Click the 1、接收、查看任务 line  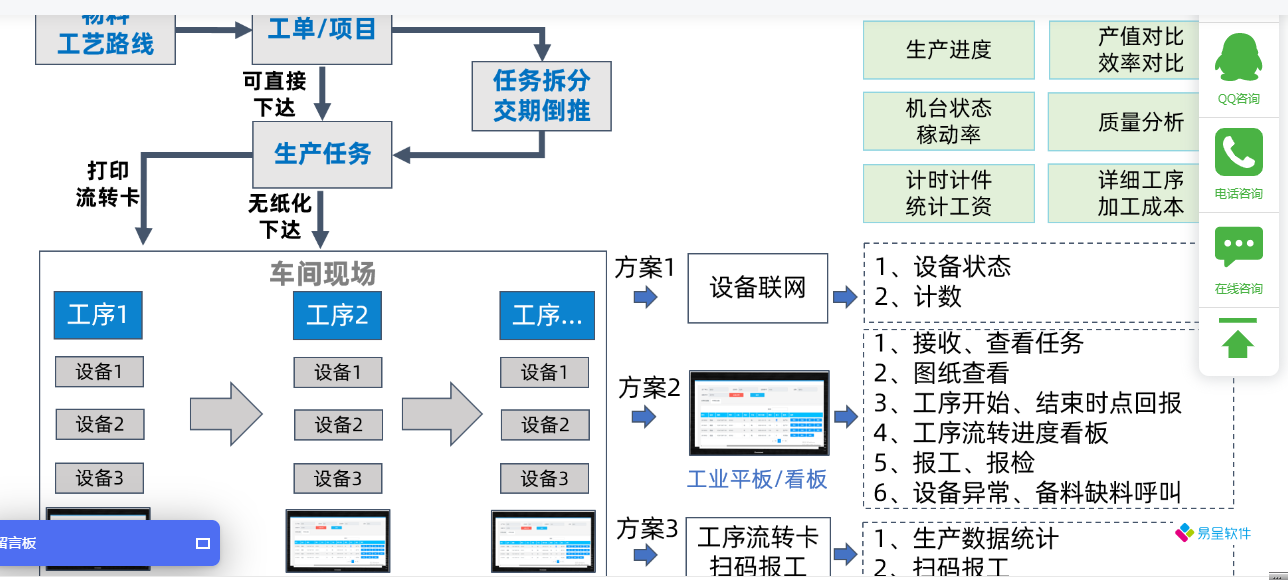[x=978, y=343]
